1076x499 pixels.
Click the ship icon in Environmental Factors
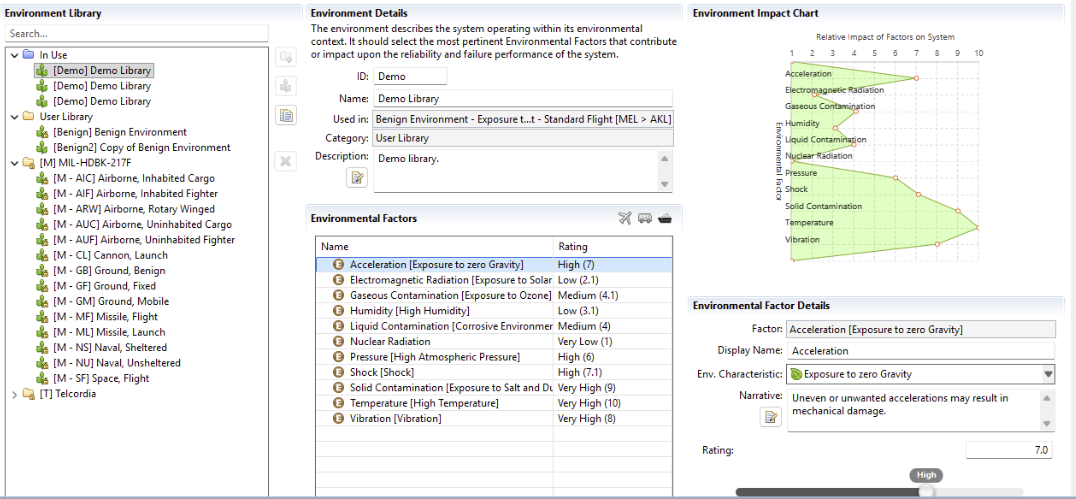[664, 218]
